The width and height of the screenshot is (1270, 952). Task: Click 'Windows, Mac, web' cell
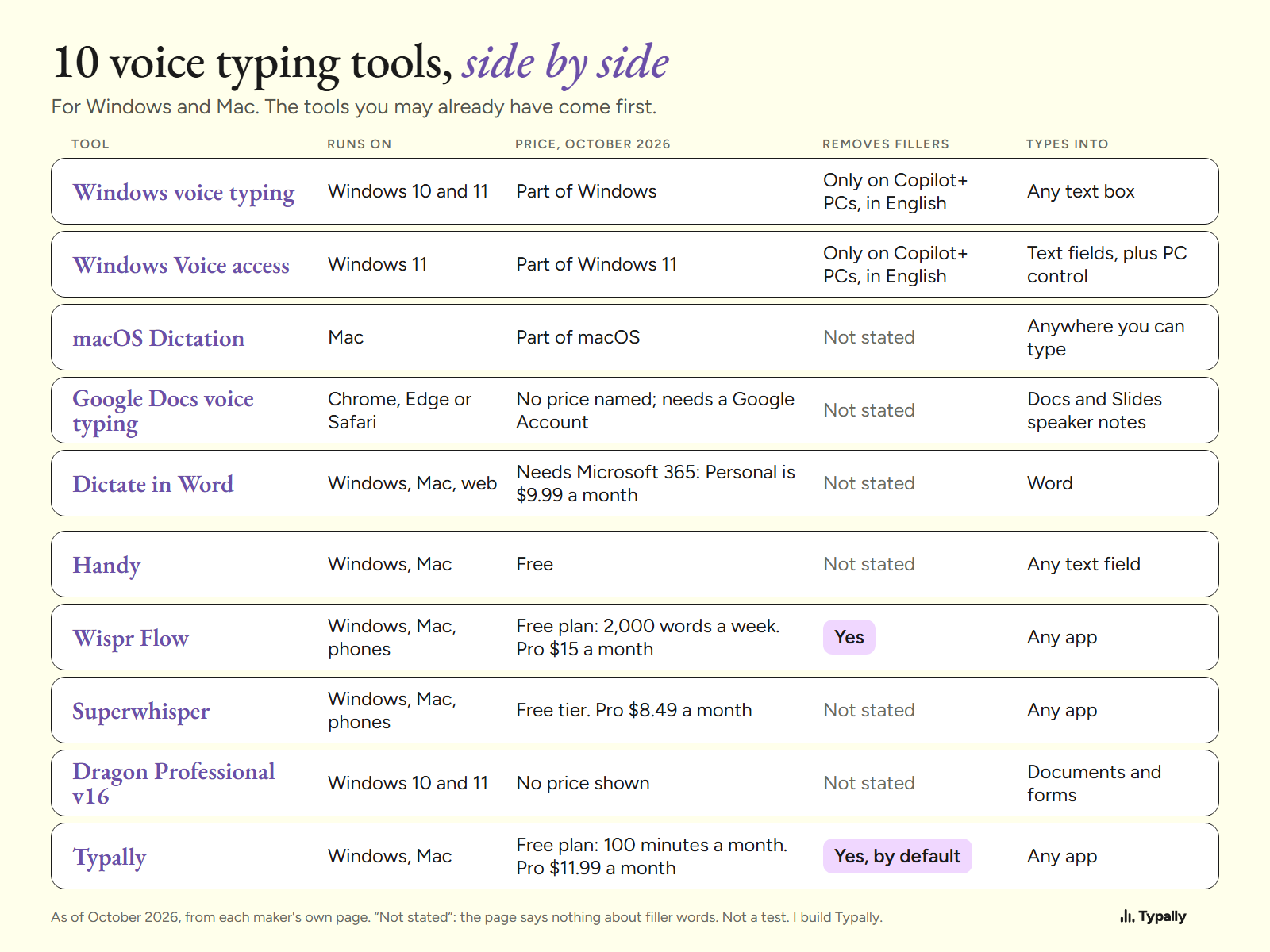pos(413,483)
